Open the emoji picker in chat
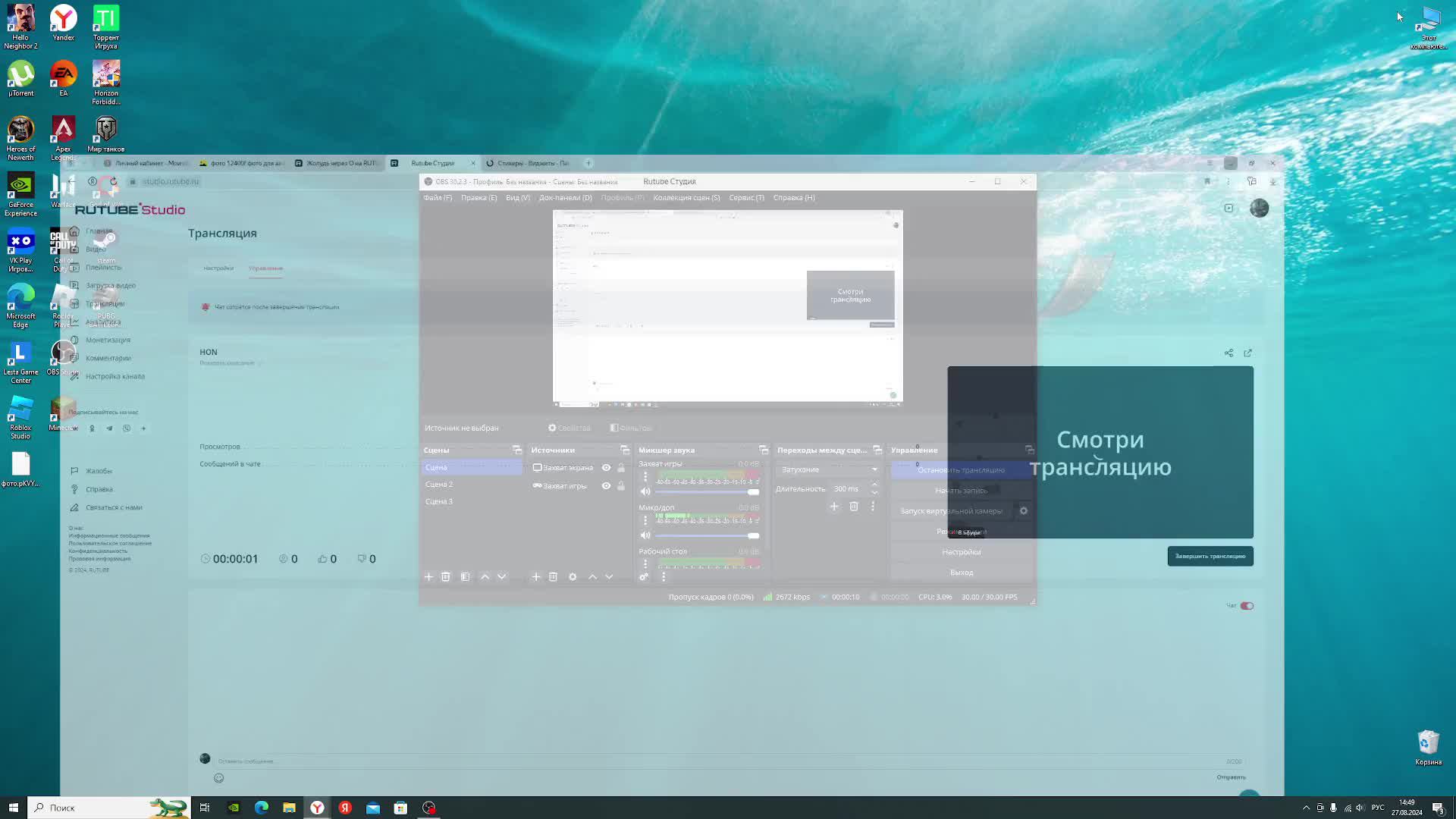 tap(219, 778)
